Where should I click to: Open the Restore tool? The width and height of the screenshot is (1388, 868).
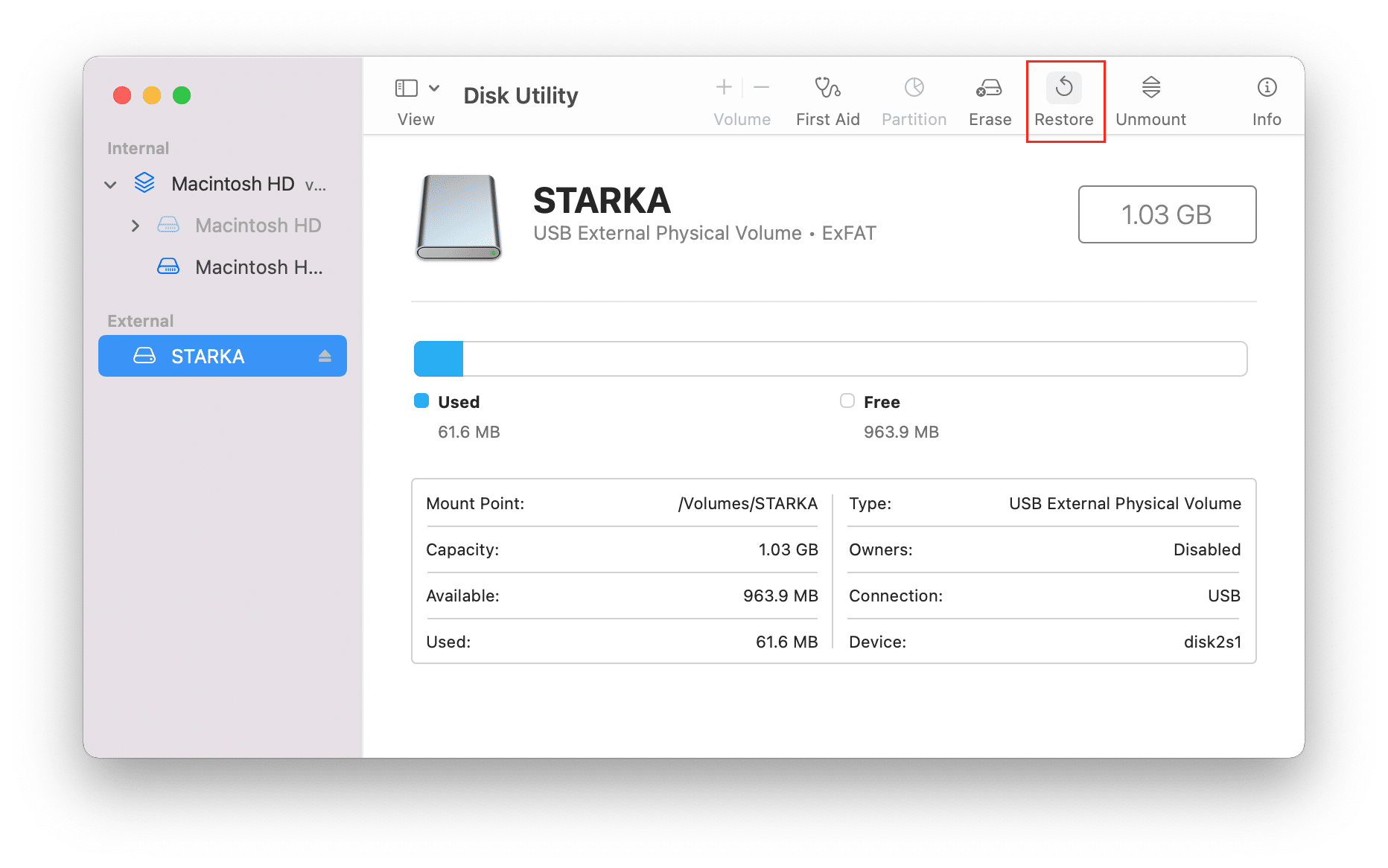pyautogui.click(x=1064, y=100)
